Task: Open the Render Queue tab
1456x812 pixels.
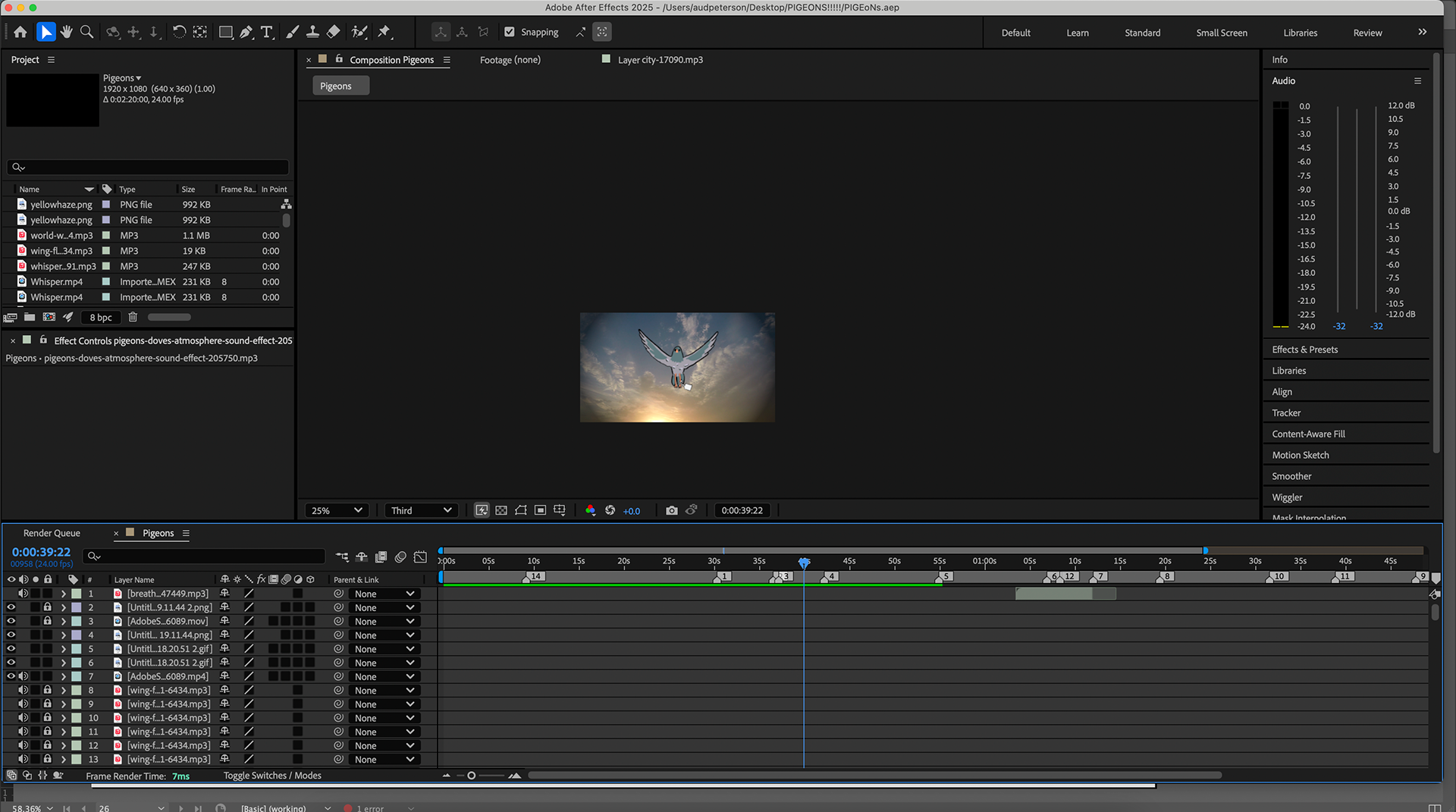Action: pos(52,533)
